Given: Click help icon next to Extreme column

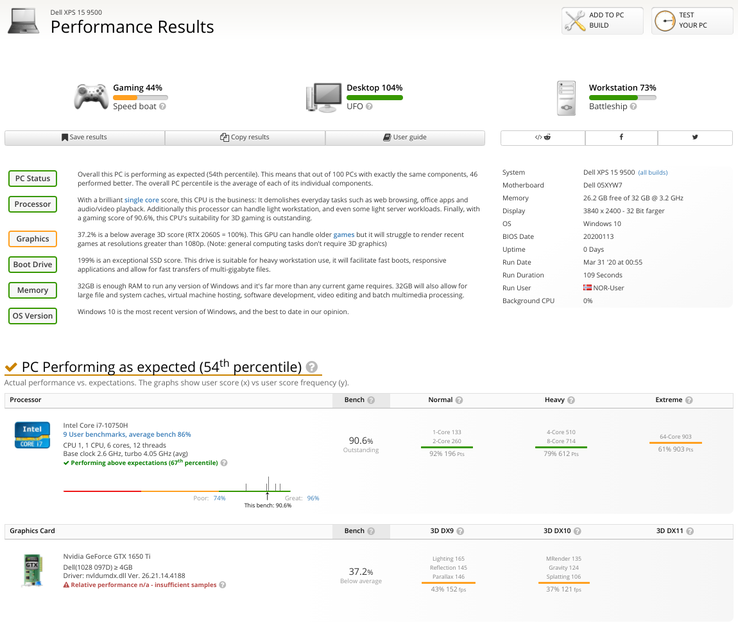Looking at the screenshot, I should coord(689,400).
